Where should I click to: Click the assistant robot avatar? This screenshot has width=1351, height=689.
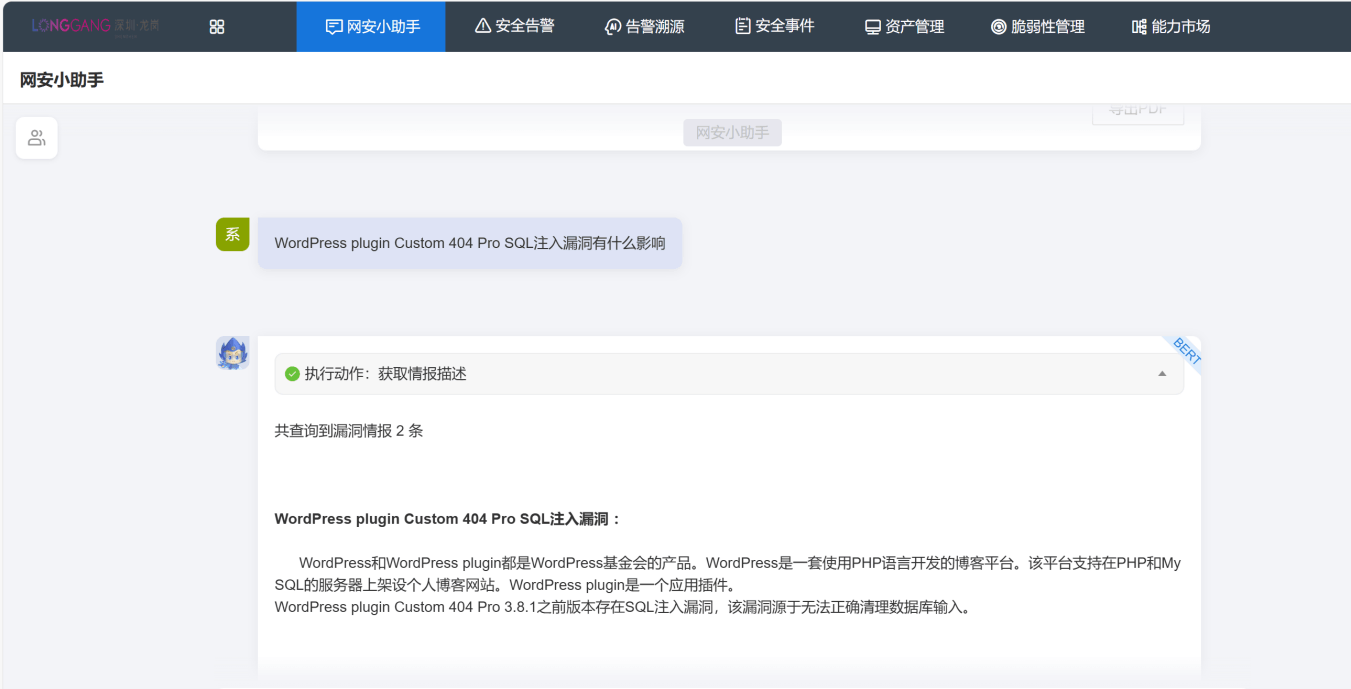click(x=233, y=353)
